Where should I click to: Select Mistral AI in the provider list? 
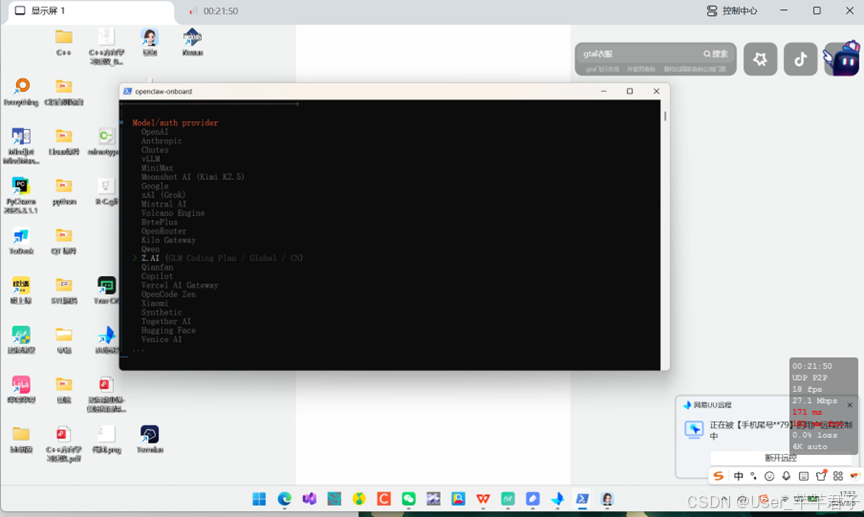coord(164,204)
